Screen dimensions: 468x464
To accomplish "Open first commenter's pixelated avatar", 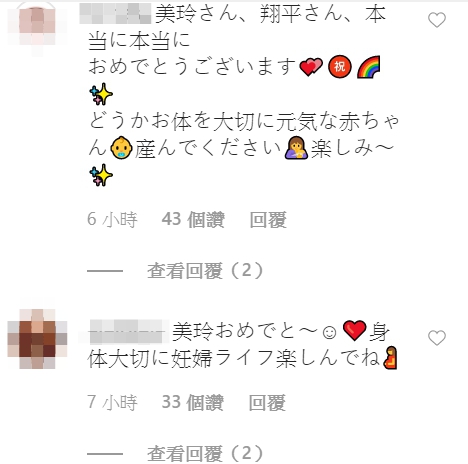I will (x=37, y=28).
